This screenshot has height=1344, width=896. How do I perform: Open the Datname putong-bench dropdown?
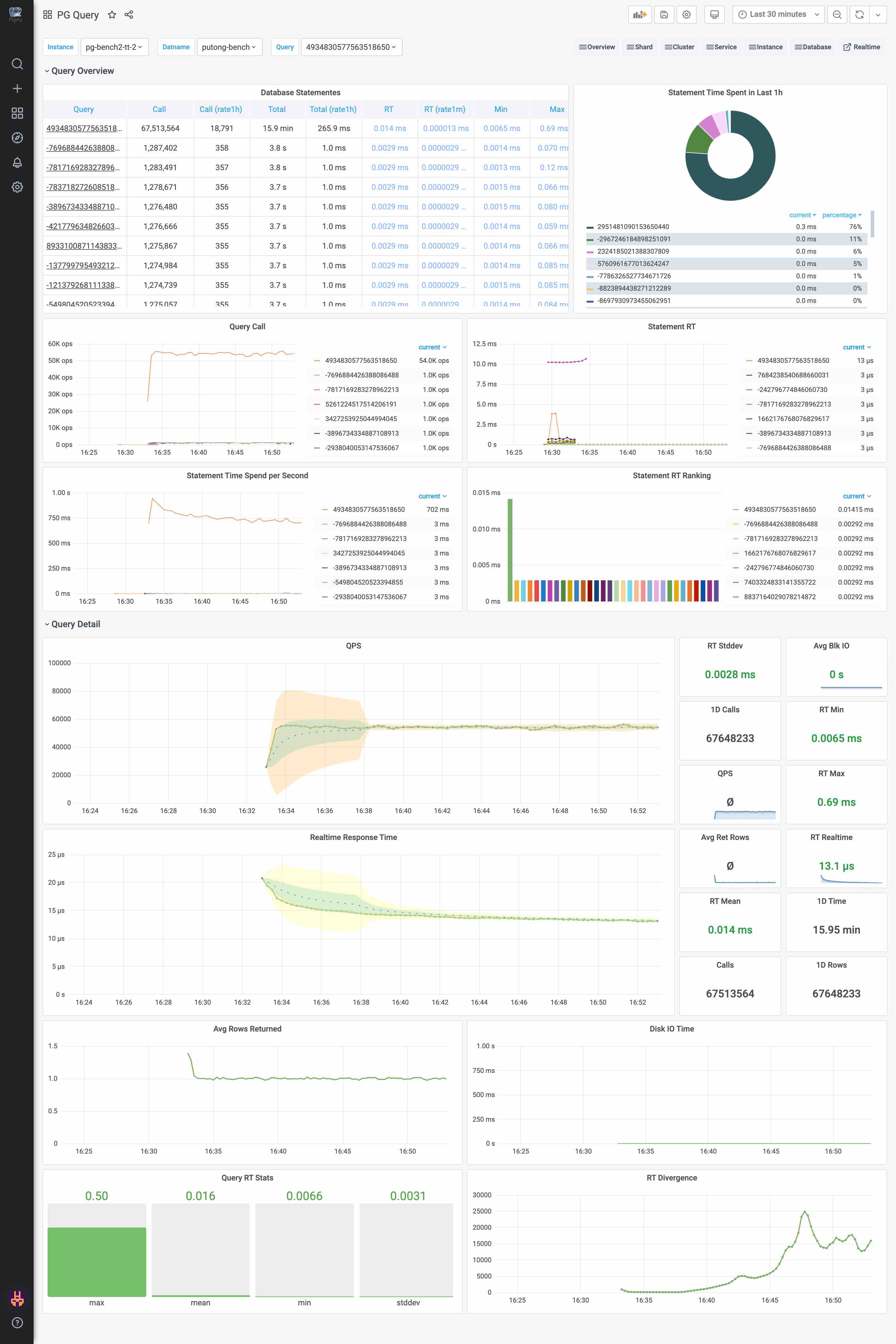click(x=229, y=47)
